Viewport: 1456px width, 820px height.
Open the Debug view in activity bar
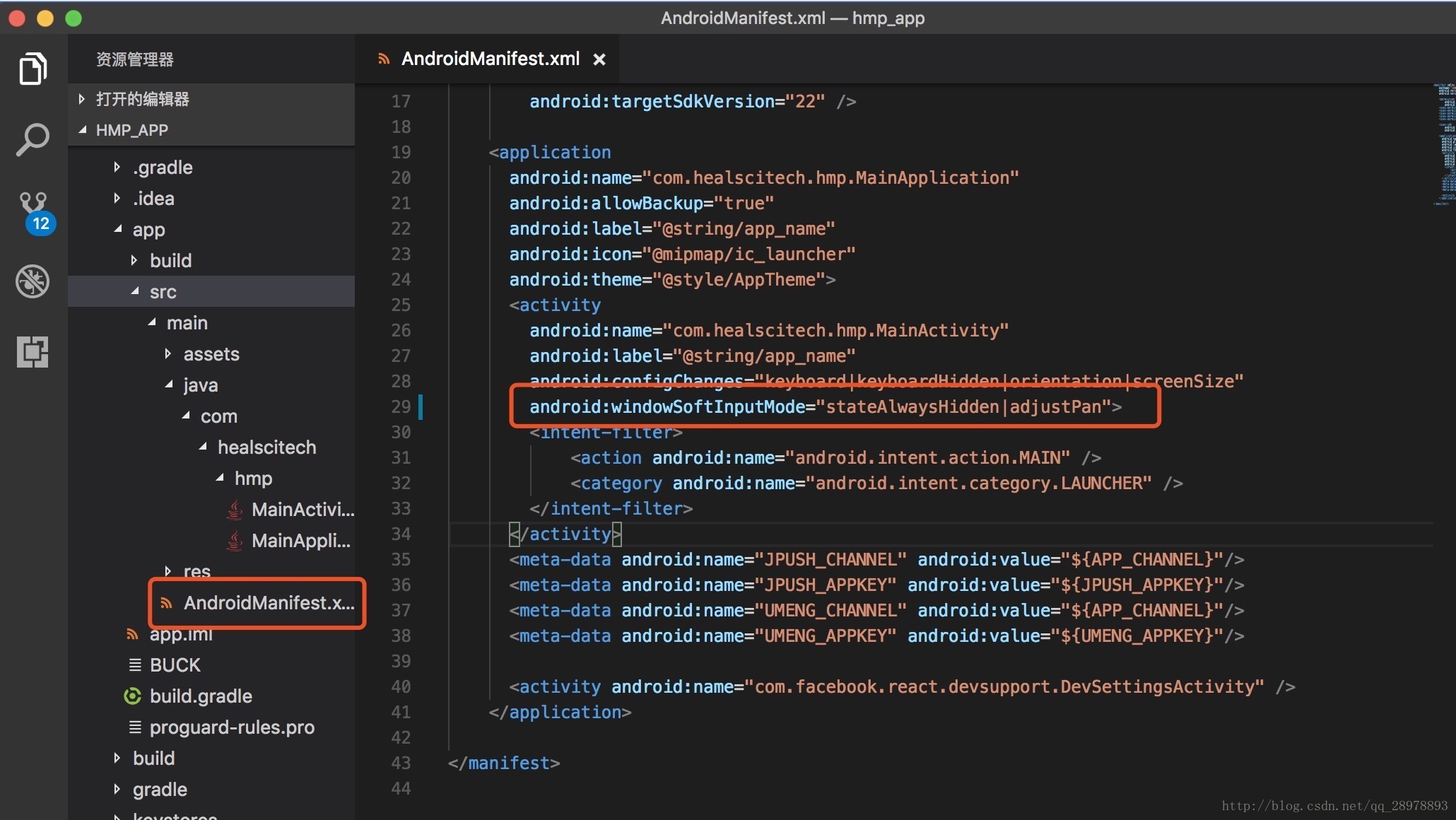pyautogui.click(x=33, y=281)
